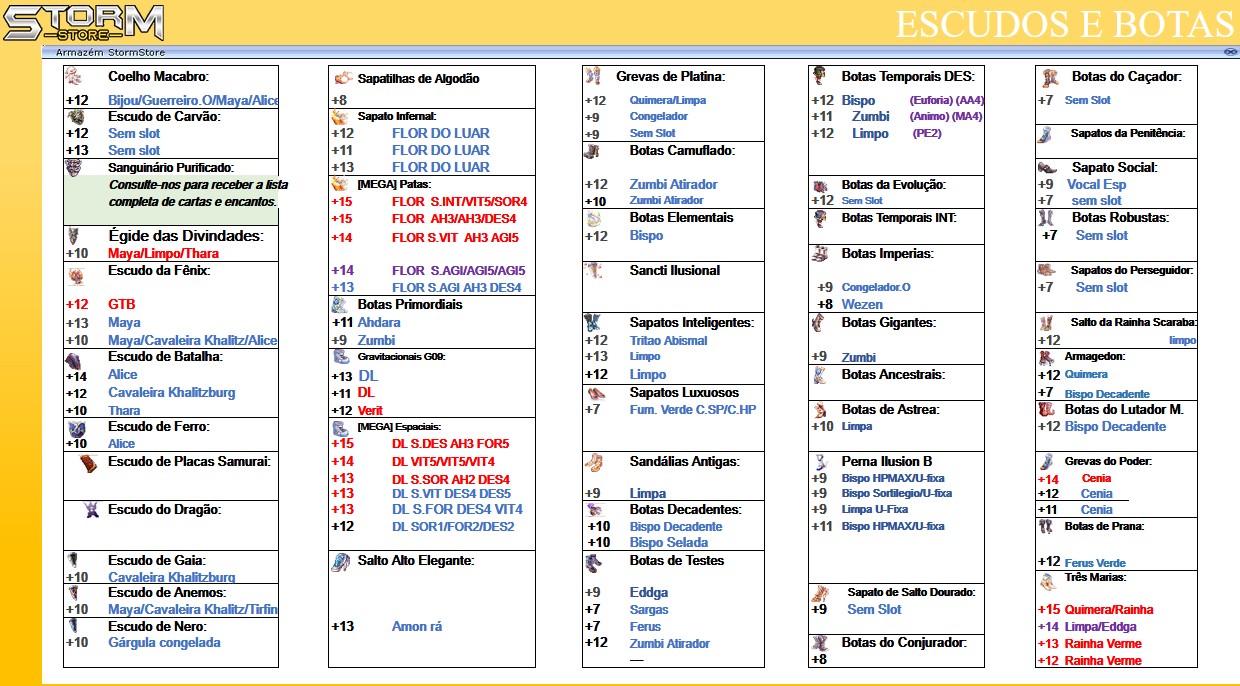Screen dimensions: 1240x686
Task: Click the Escudo de Ferro icon
Action: (76, 428)
